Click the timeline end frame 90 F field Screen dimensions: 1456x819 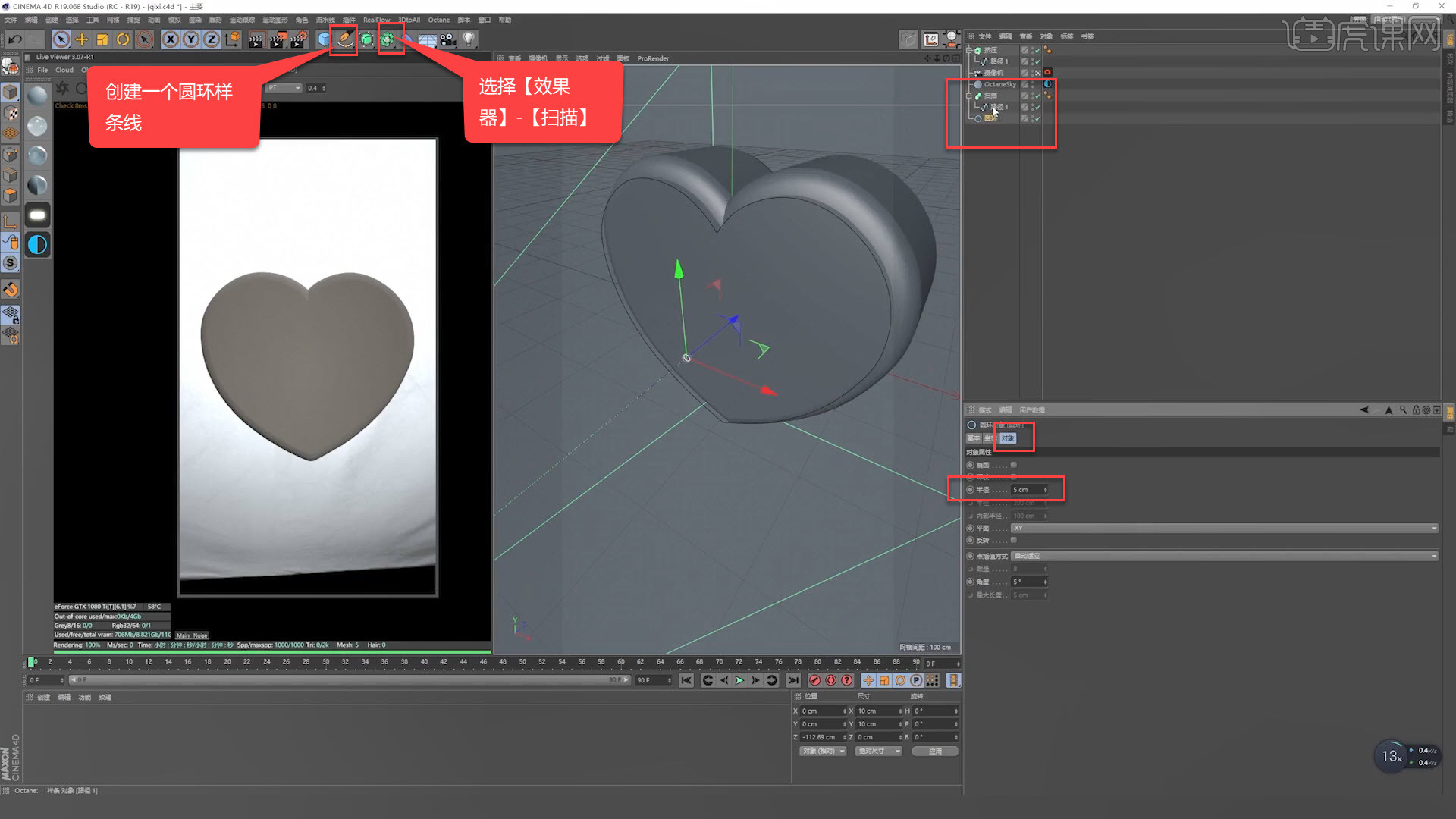click(654, 680)
